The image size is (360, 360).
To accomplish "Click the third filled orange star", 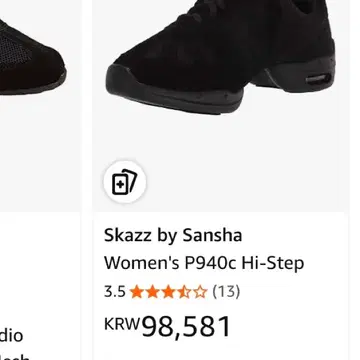I will pyautogui.click(x=168, y=292).
